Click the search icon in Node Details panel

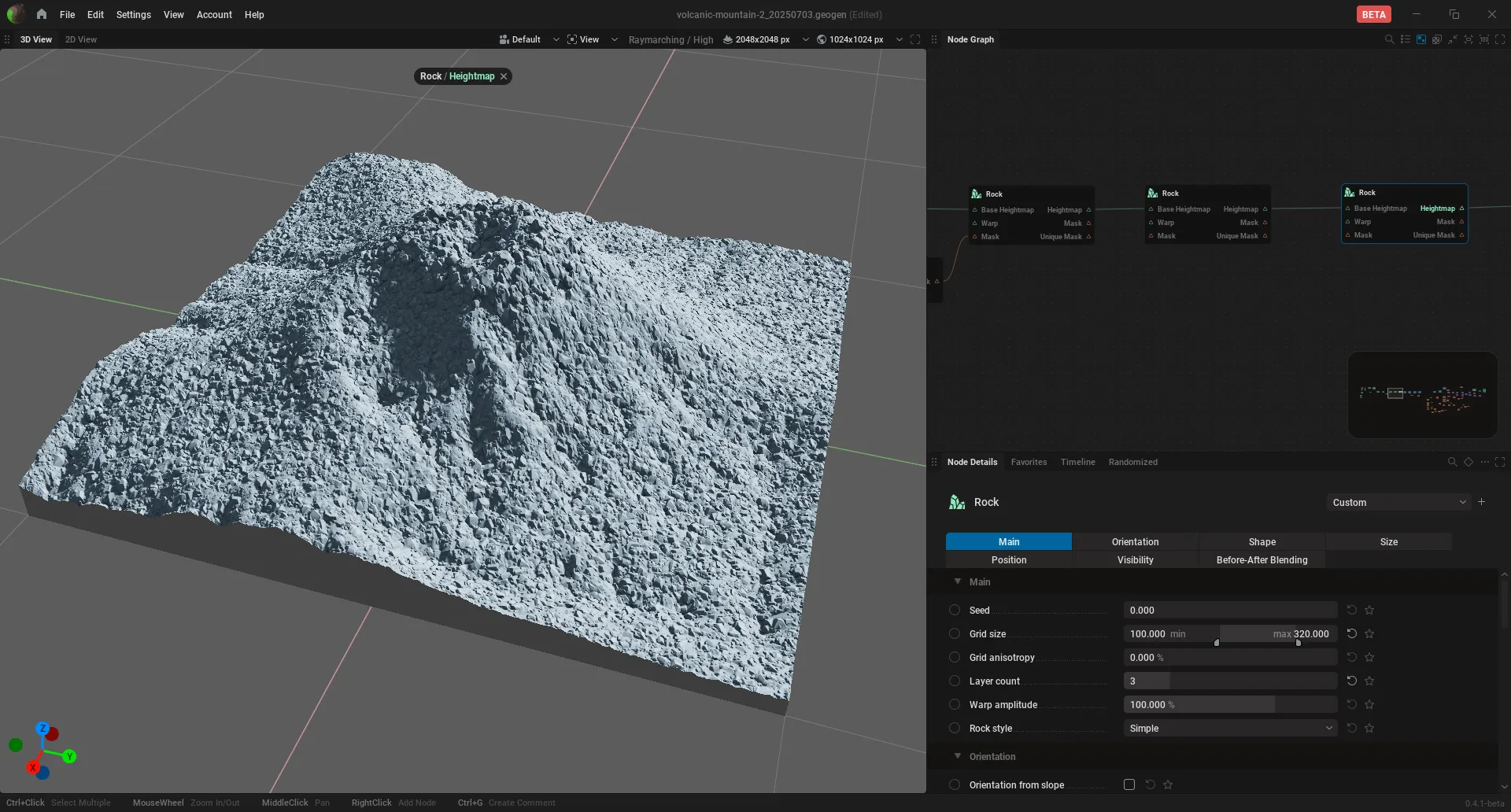1452,462
